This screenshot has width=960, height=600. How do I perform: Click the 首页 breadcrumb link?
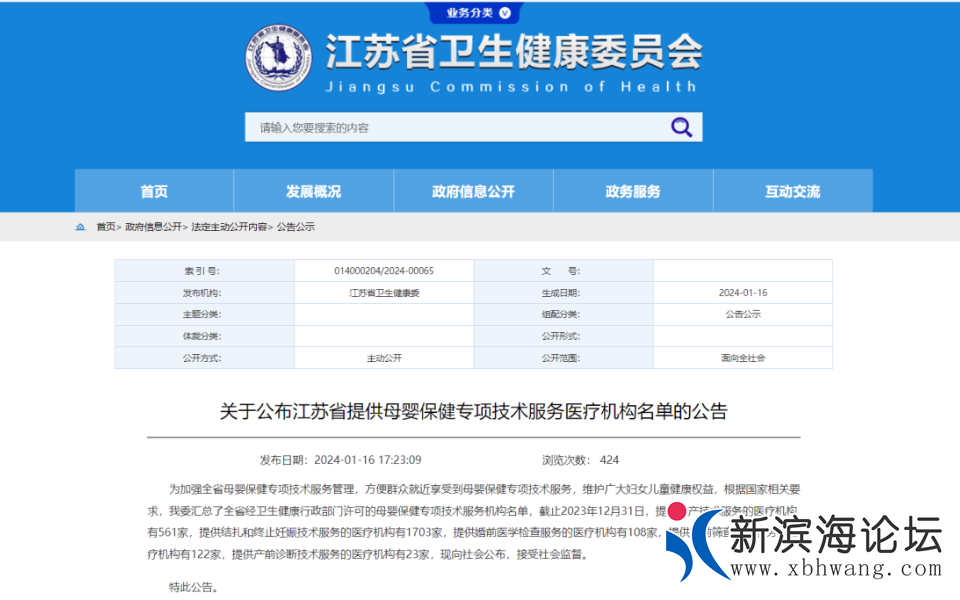105,227
